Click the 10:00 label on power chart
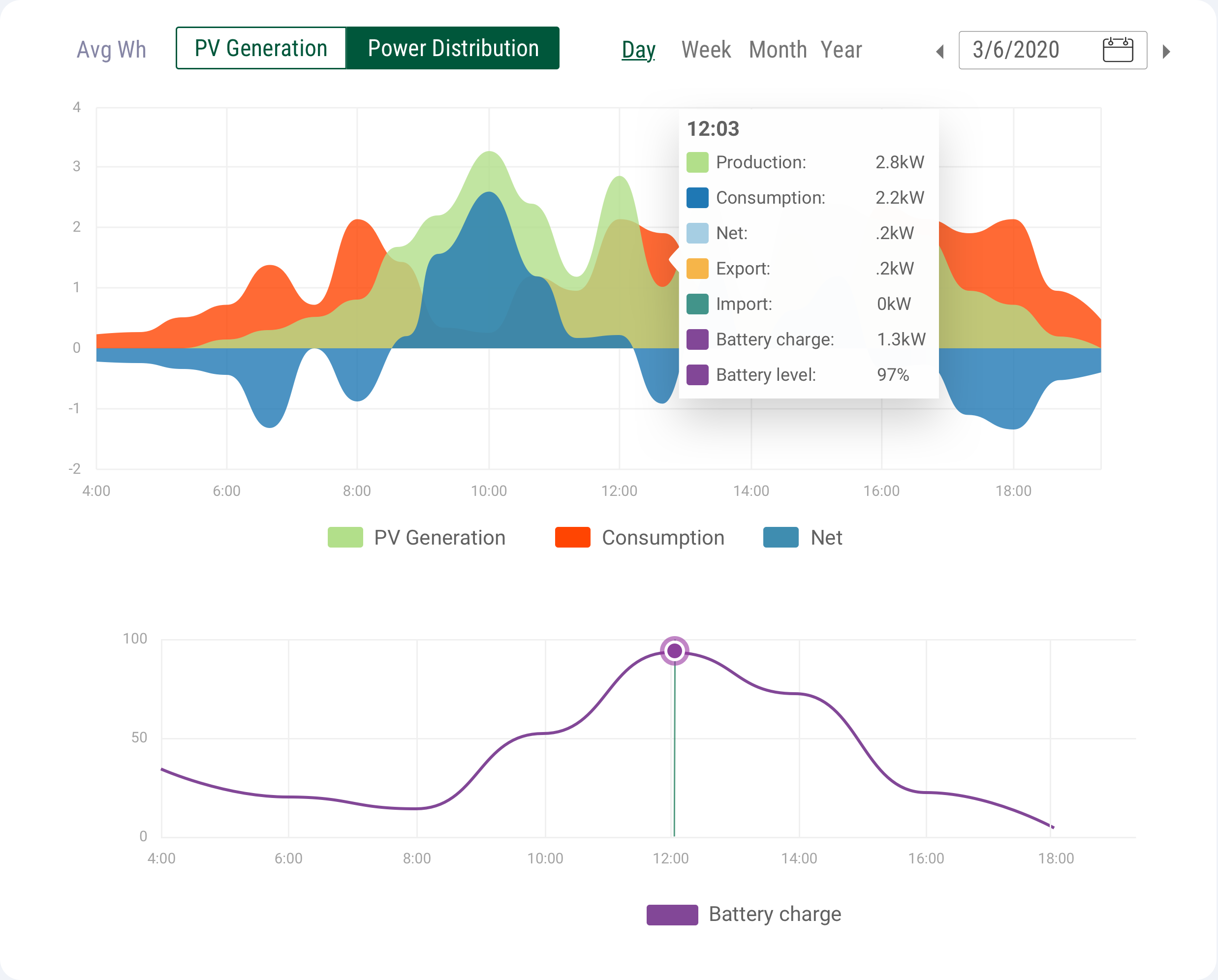 (489, 491)
